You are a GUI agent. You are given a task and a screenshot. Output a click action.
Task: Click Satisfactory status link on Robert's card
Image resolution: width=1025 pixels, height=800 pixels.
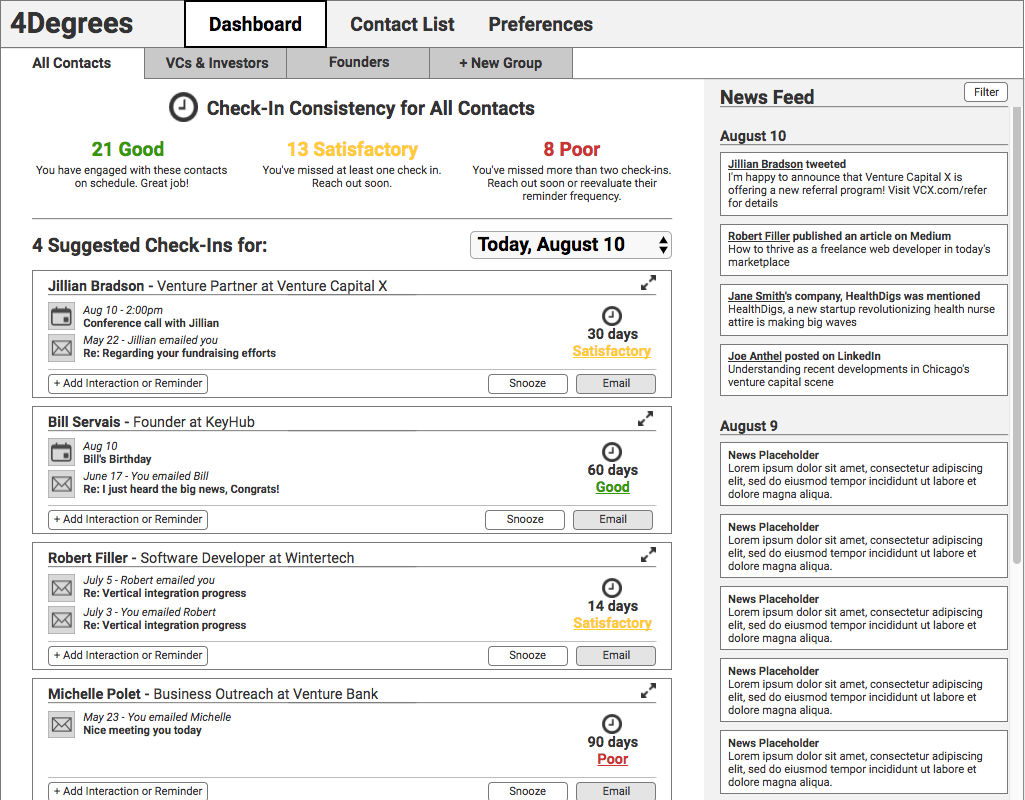point(613,623)
